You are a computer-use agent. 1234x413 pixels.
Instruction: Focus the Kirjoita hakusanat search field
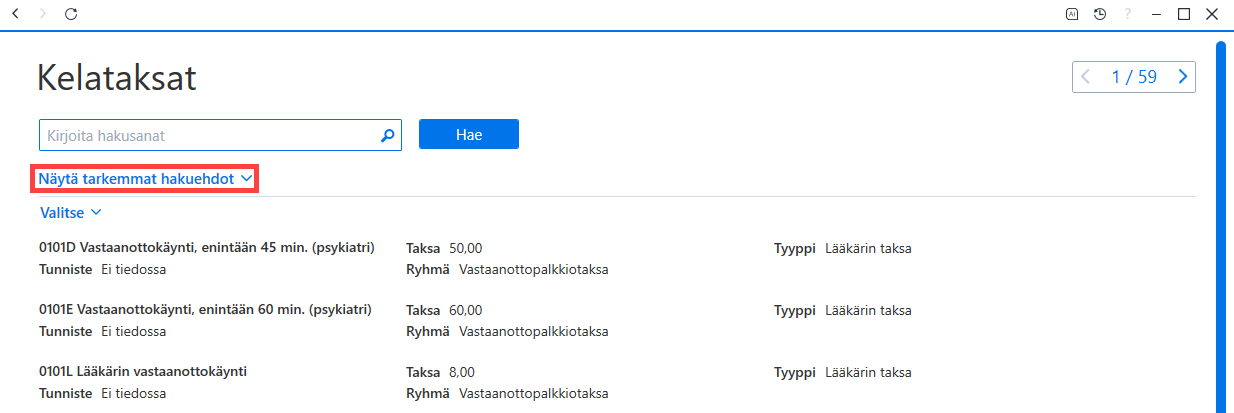click(220, 135)
